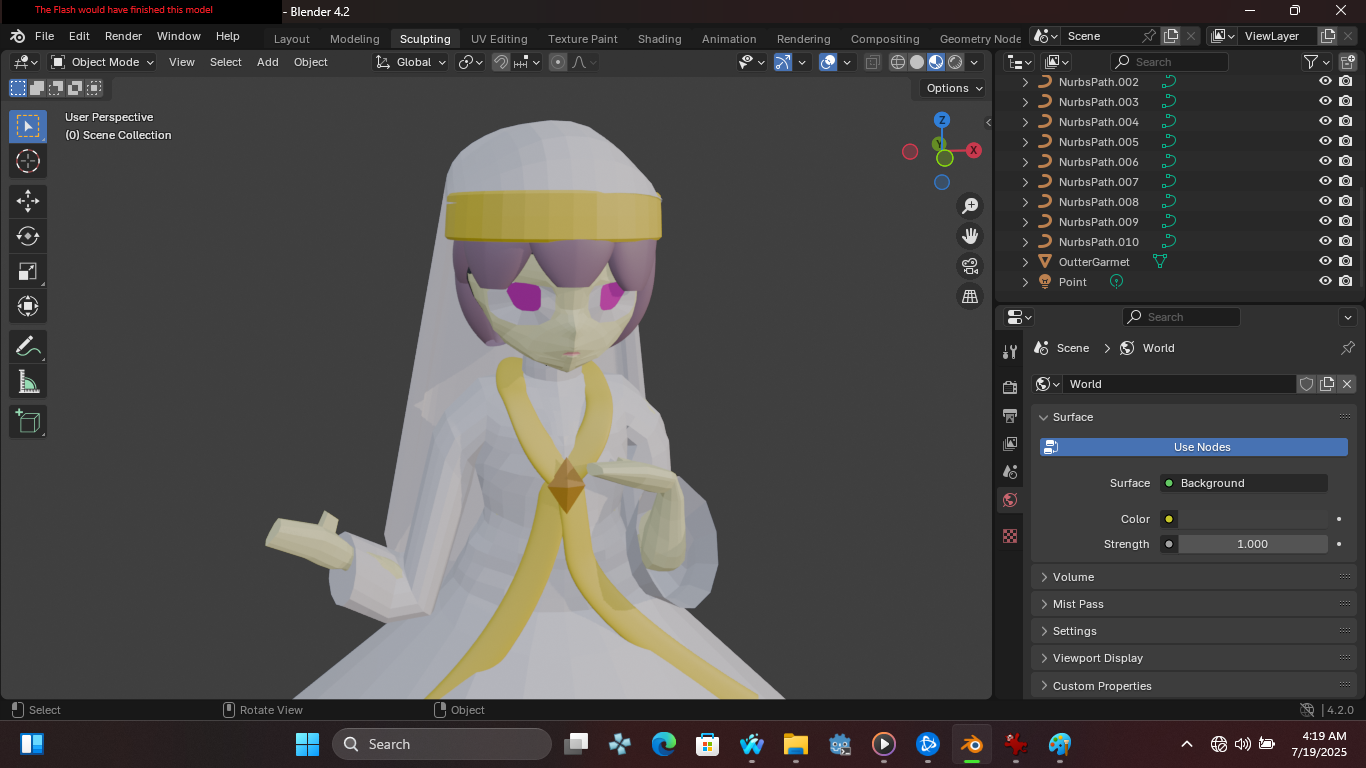Click the pan view hand icon
The image size is (1366, 768).
tap(969, 236)
